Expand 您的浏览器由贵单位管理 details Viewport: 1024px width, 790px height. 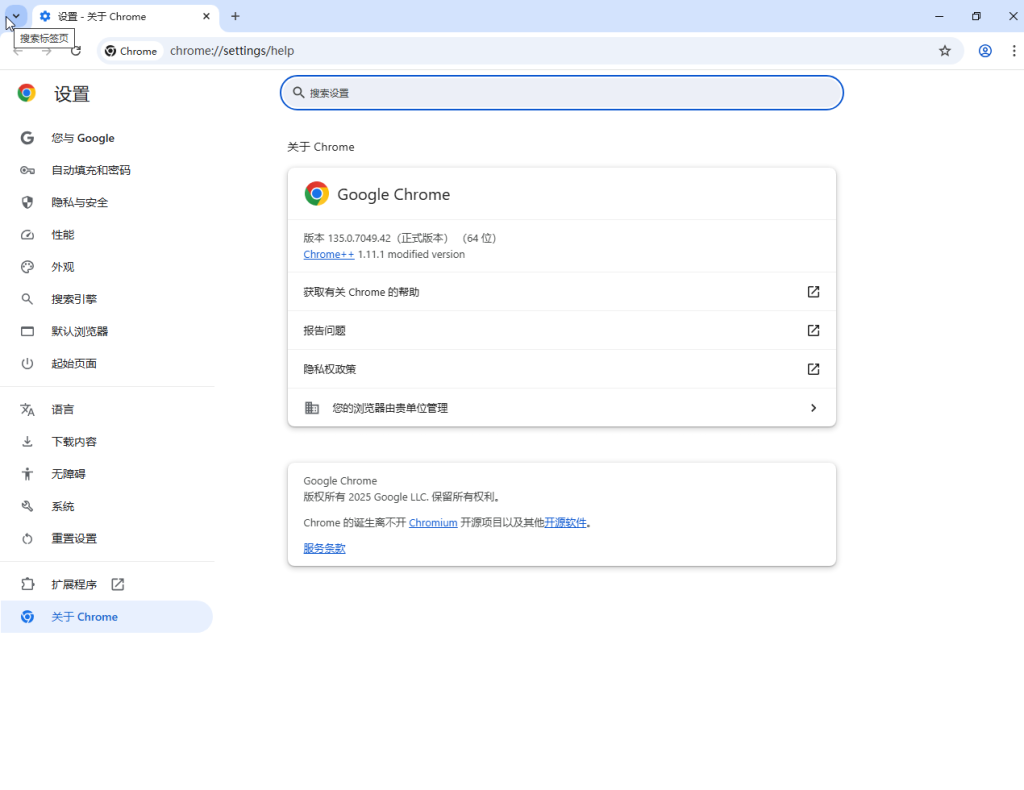[x=561, y=408]
